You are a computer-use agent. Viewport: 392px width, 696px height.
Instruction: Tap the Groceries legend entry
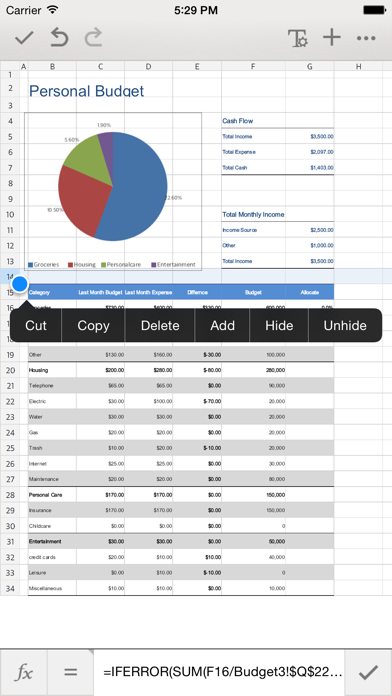pos(44,265)
